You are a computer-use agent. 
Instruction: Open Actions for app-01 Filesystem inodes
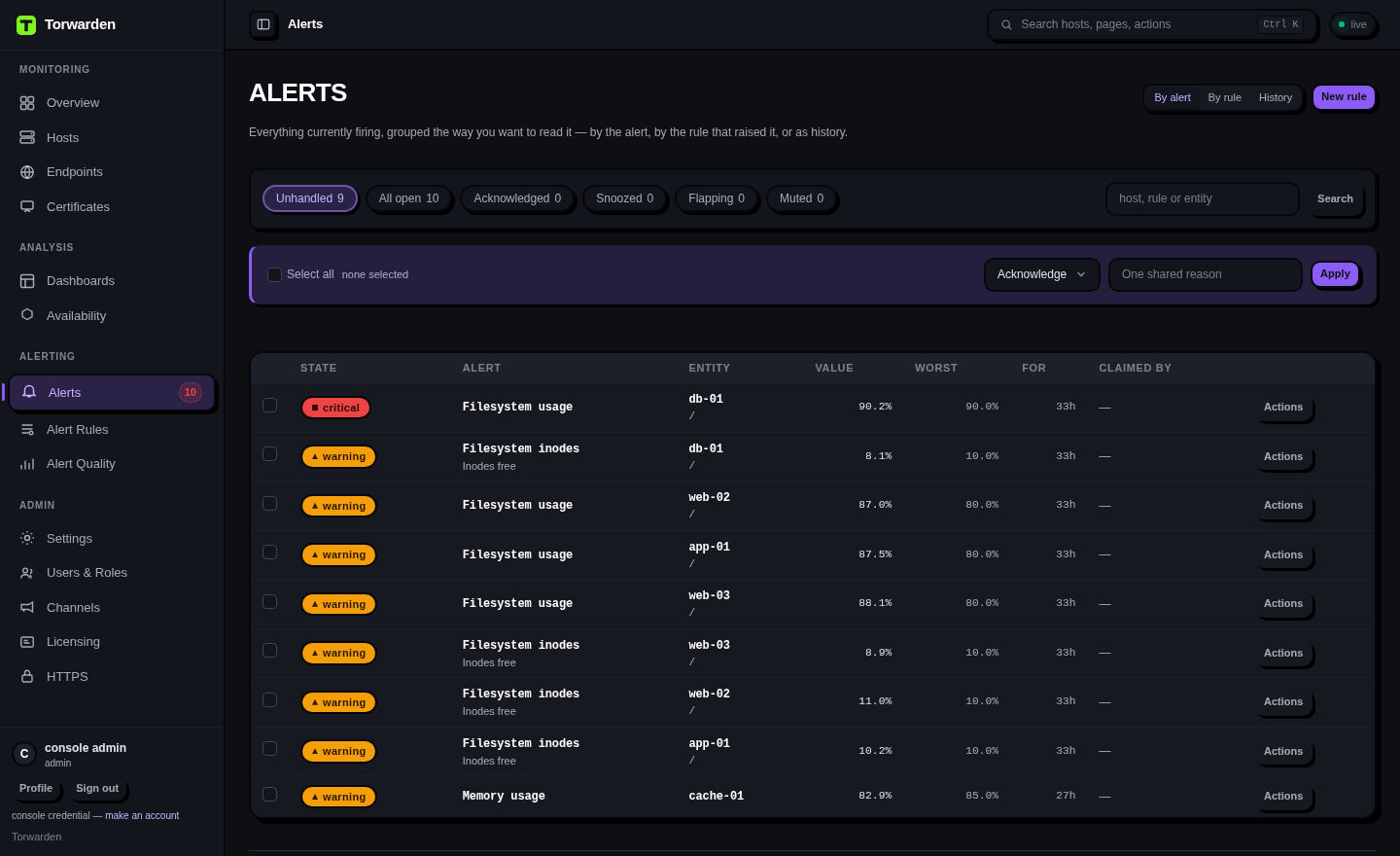click(x=1283, y=752)
